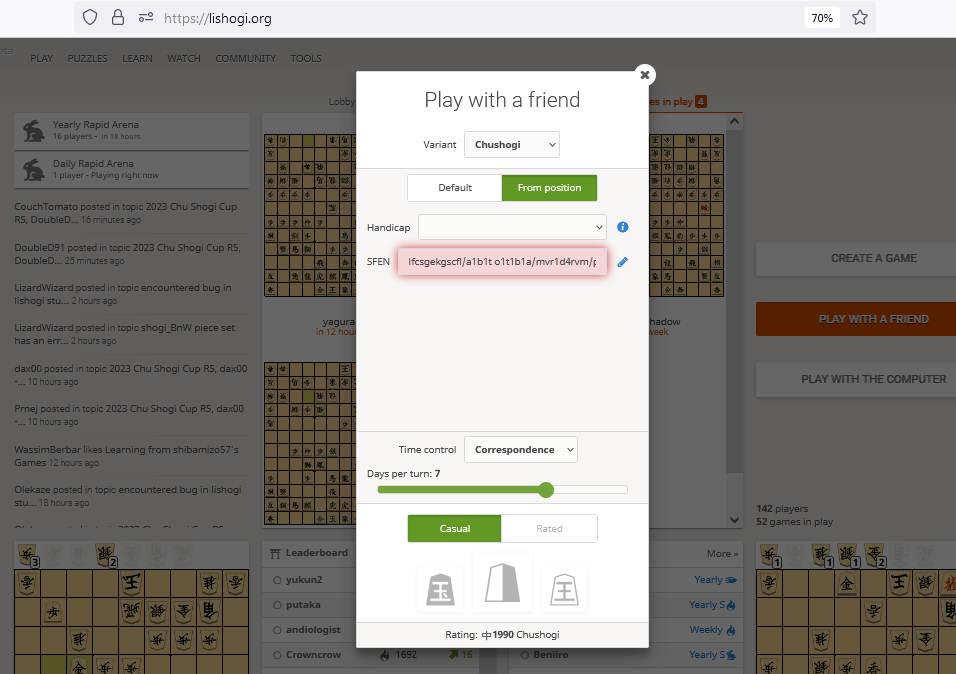956x674 pixels.
Task: Click the pencil icon to edit the SFEN
Action: 622,261
